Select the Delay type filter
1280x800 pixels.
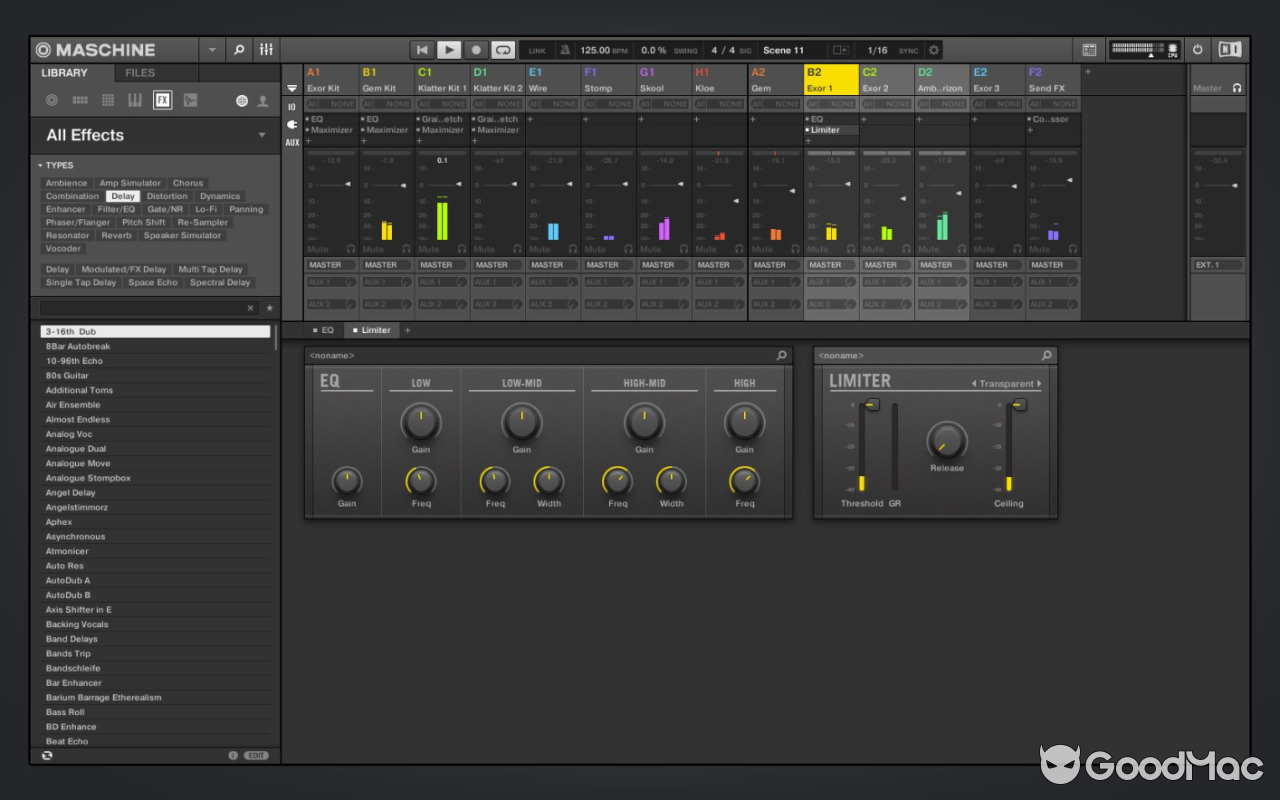pyautogui.click(x=122, y=196)
